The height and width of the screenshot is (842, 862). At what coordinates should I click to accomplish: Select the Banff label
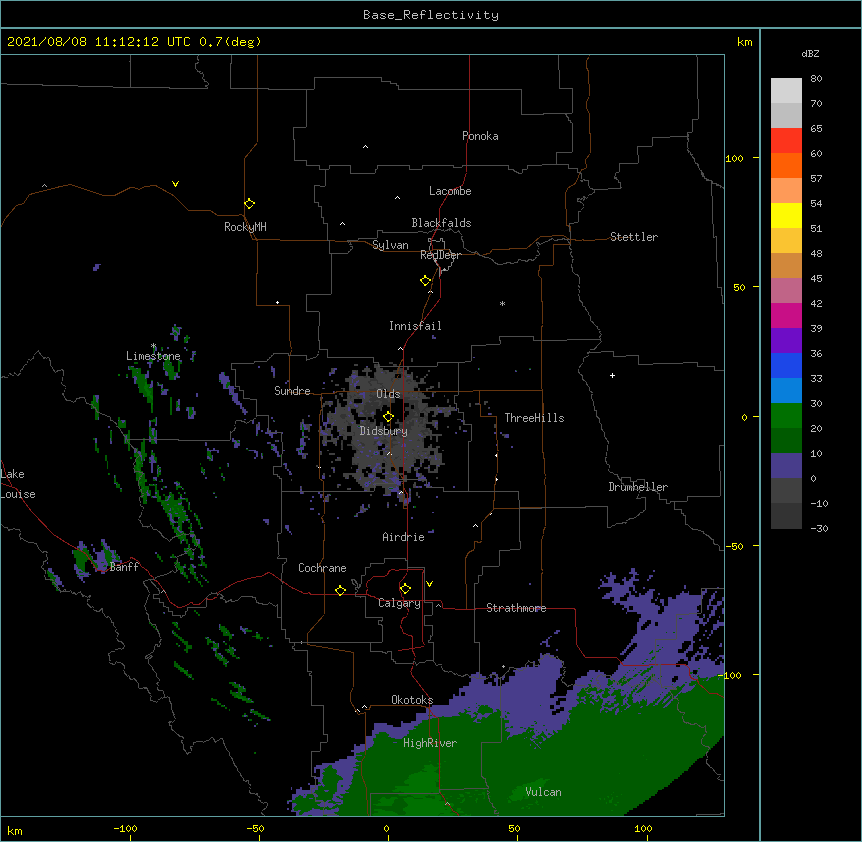(x=124, y=567)
